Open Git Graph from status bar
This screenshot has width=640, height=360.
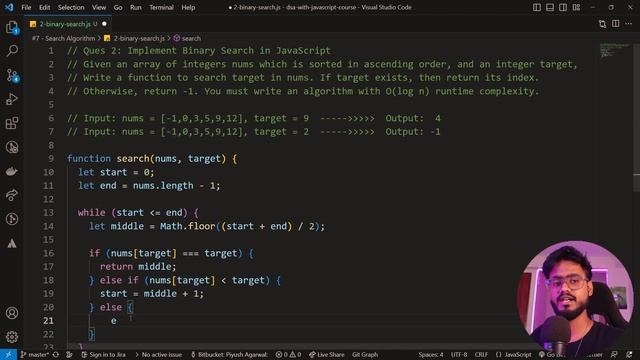pos(365,355)
